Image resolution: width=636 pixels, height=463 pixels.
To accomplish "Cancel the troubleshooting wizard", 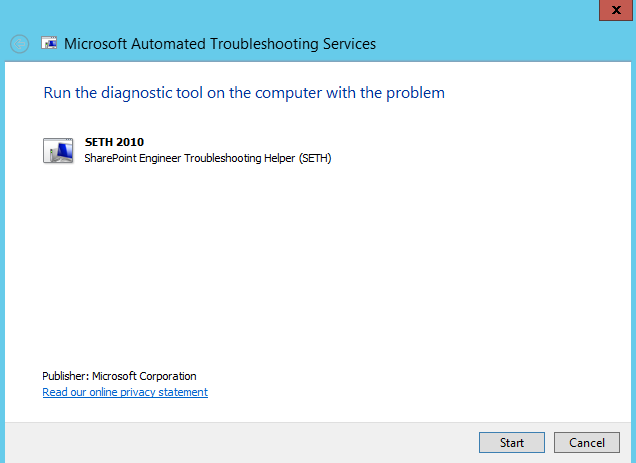I will point(587,442).
